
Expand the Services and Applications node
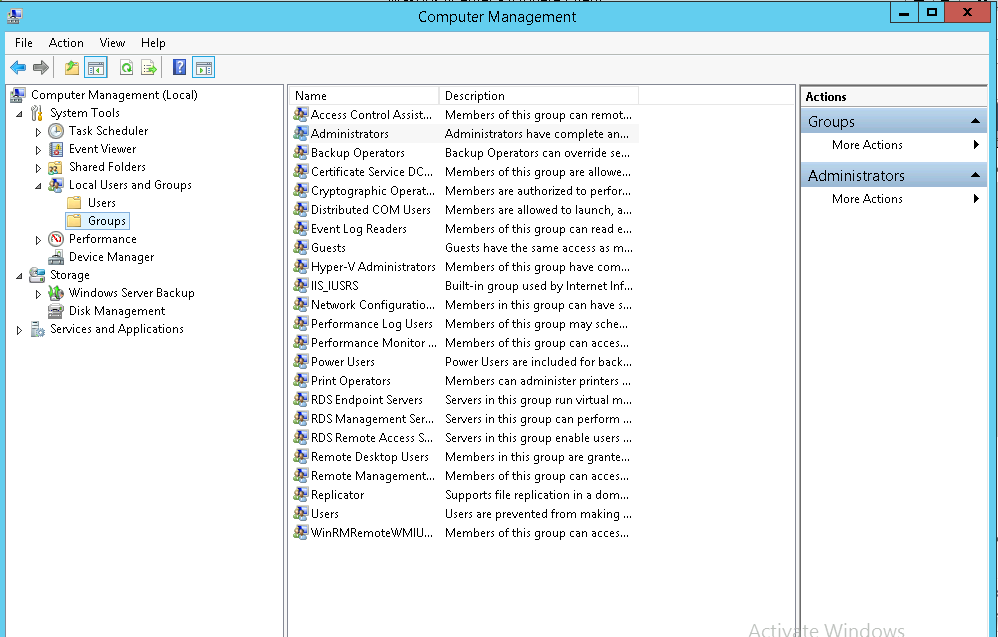coord(18,328)
